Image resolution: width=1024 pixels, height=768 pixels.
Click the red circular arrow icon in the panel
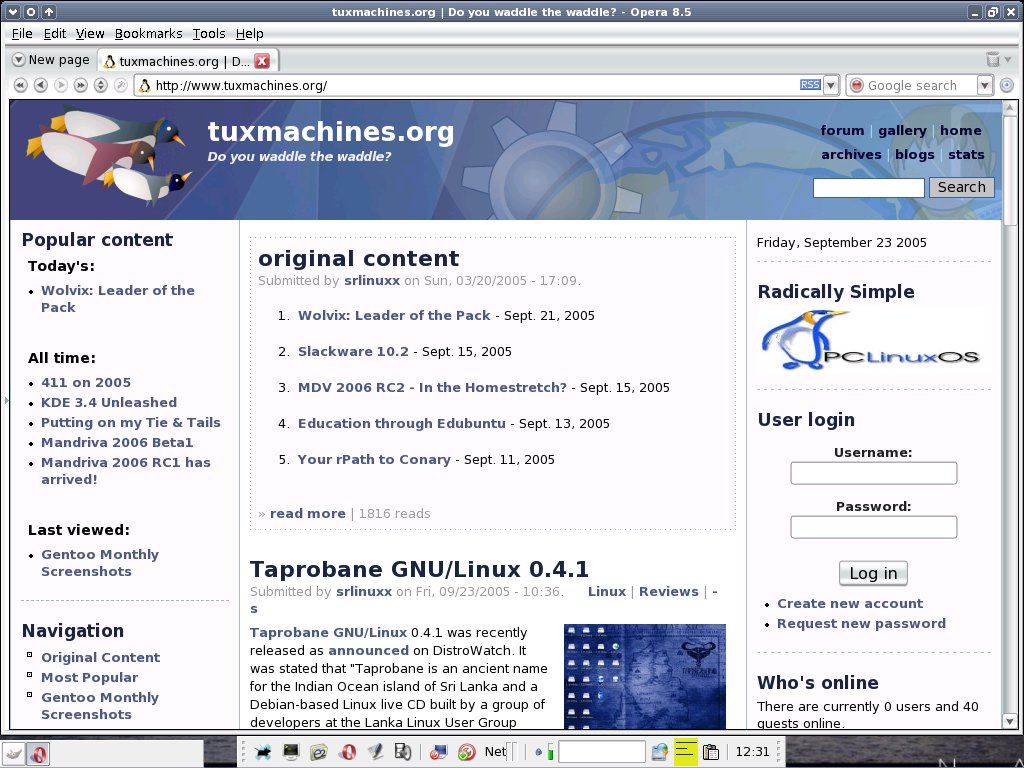pyautogui.click(x=466, y=752)
